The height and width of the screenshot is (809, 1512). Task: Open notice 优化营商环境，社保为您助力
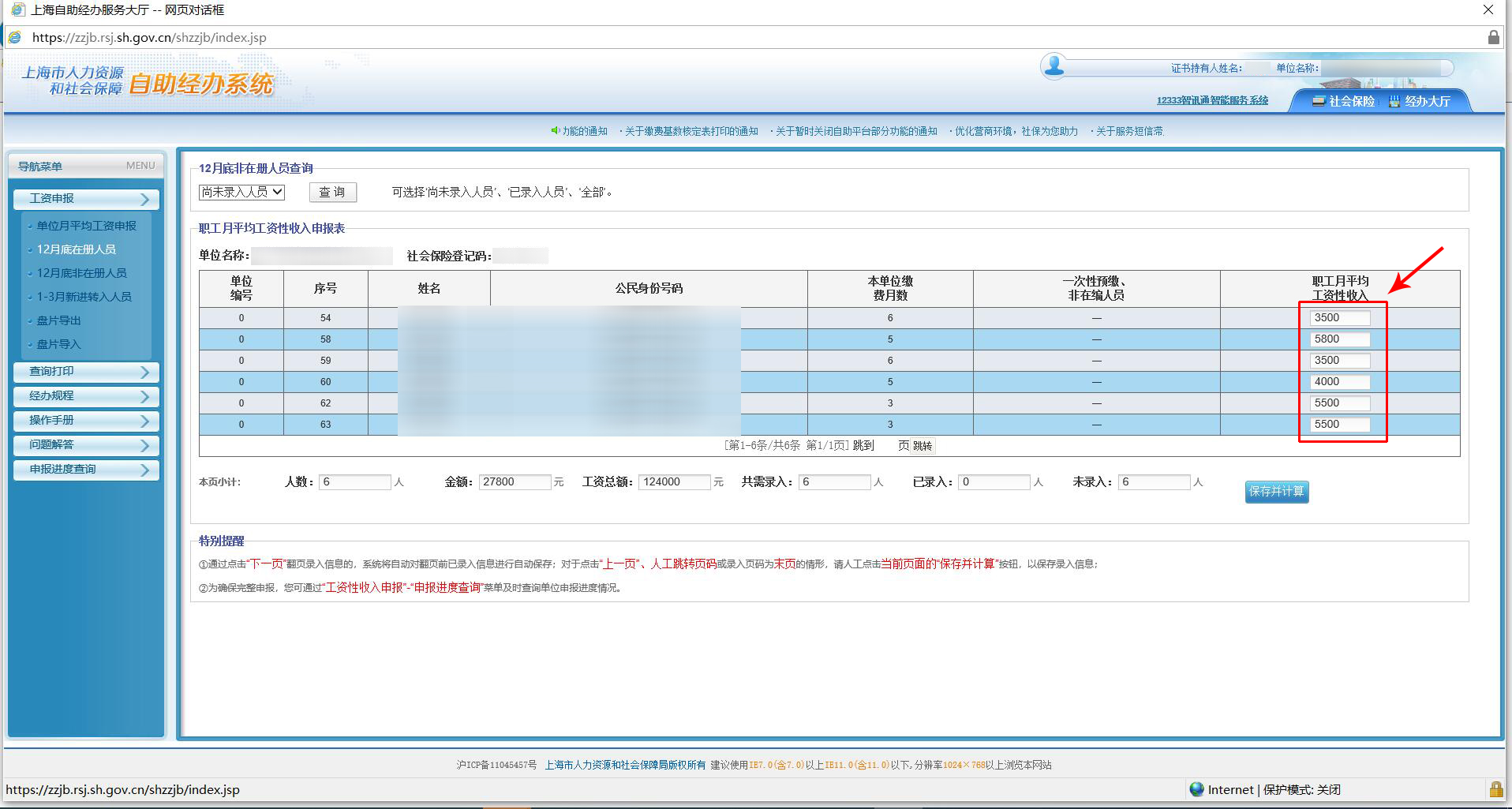pos(1016,131)
